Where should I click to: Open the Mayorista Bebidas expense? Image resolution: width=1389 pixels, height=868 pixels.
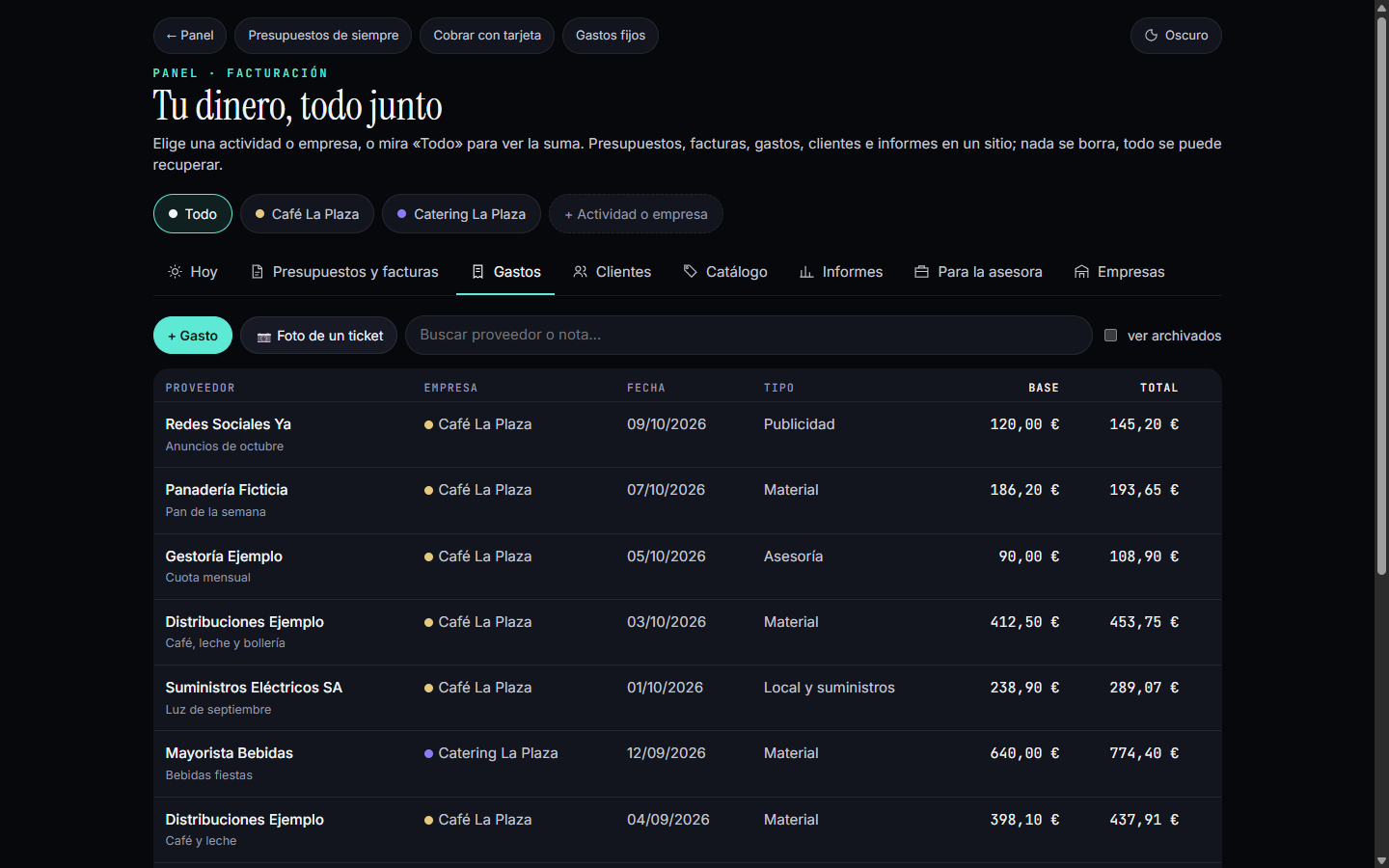pos(687,764)
